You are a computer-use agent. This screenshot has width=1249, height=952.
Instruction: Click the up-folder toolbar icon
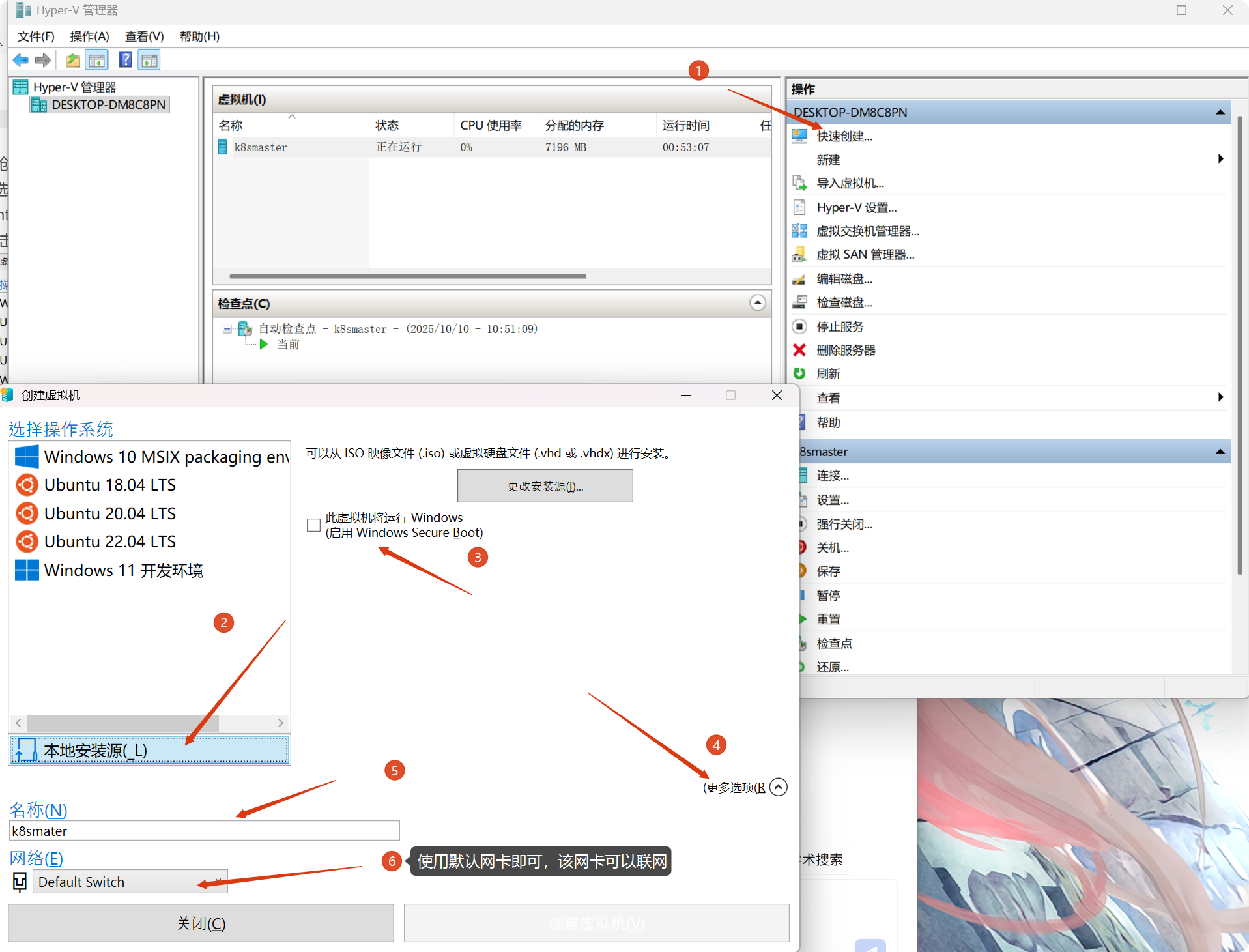click(73, 60)
